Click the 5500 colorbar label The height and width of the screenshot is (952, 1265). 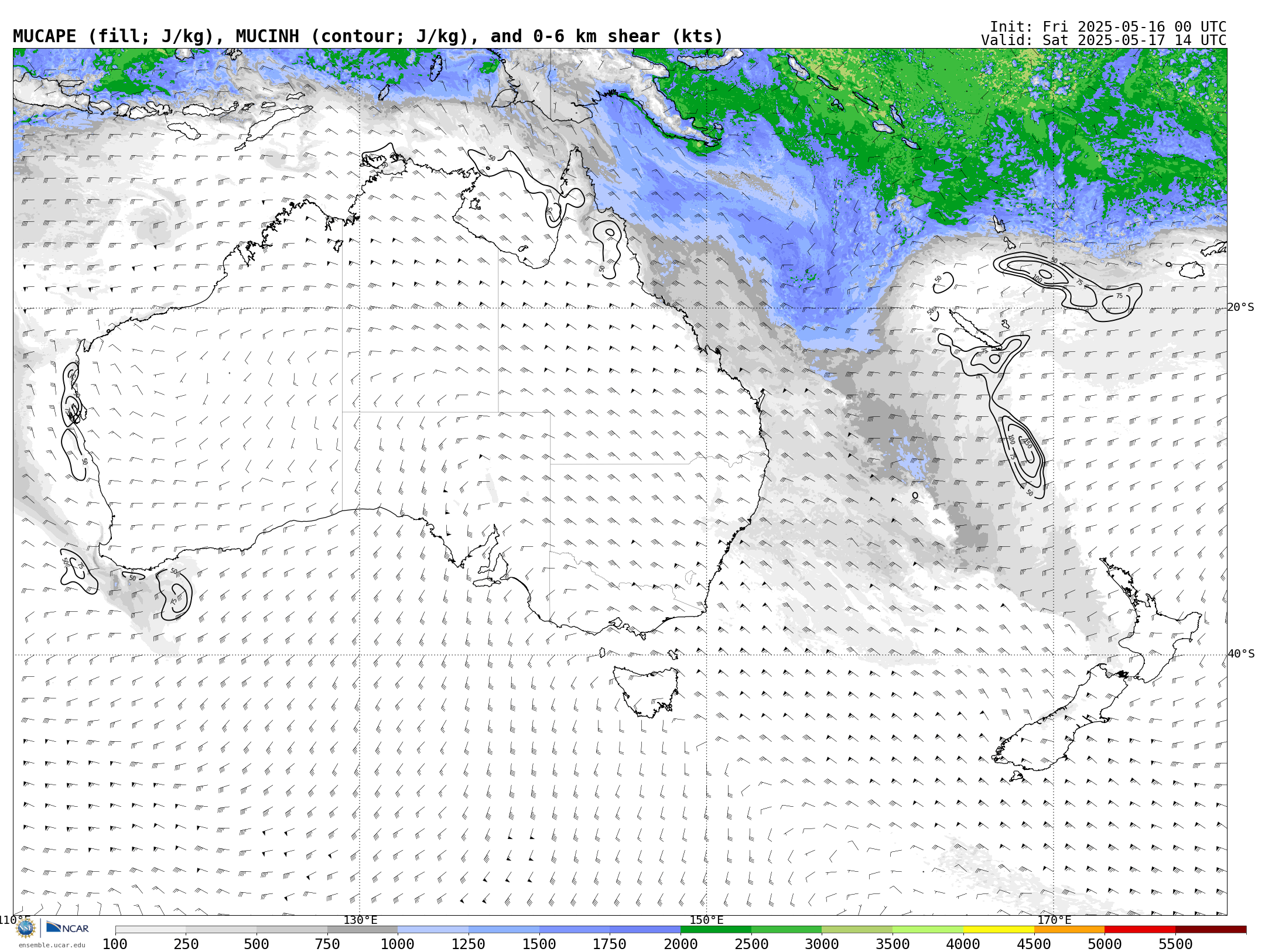click(1175, 944)
